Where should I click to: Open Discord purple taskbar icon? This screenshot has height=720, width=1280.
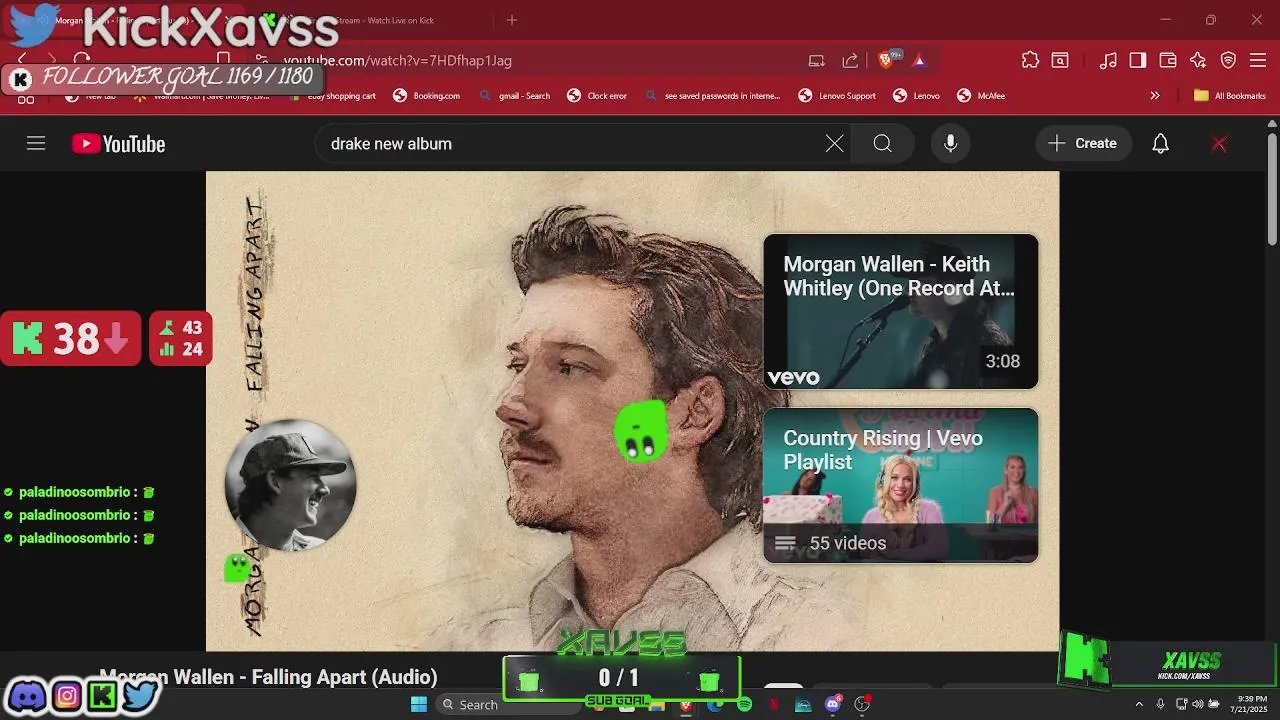(832, 704)
